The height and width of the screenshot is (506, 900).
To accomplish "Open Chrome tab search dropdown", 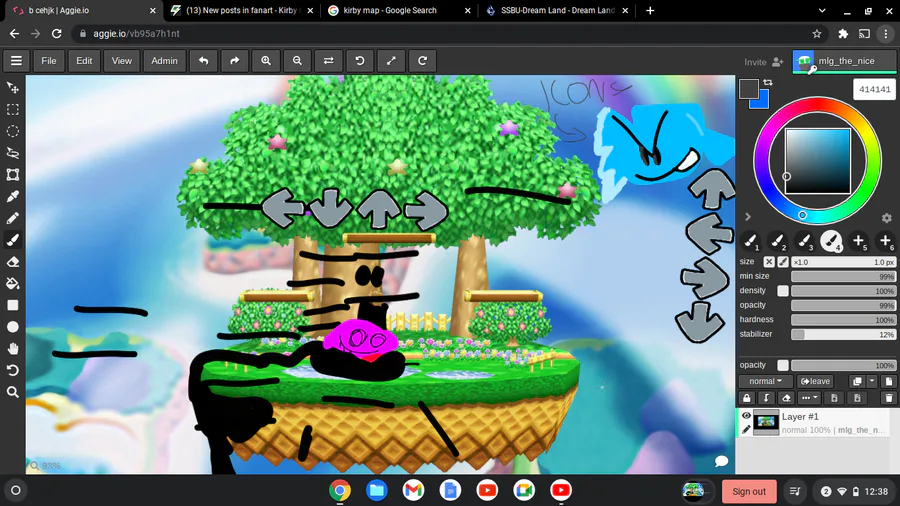I will pos(822,10).
